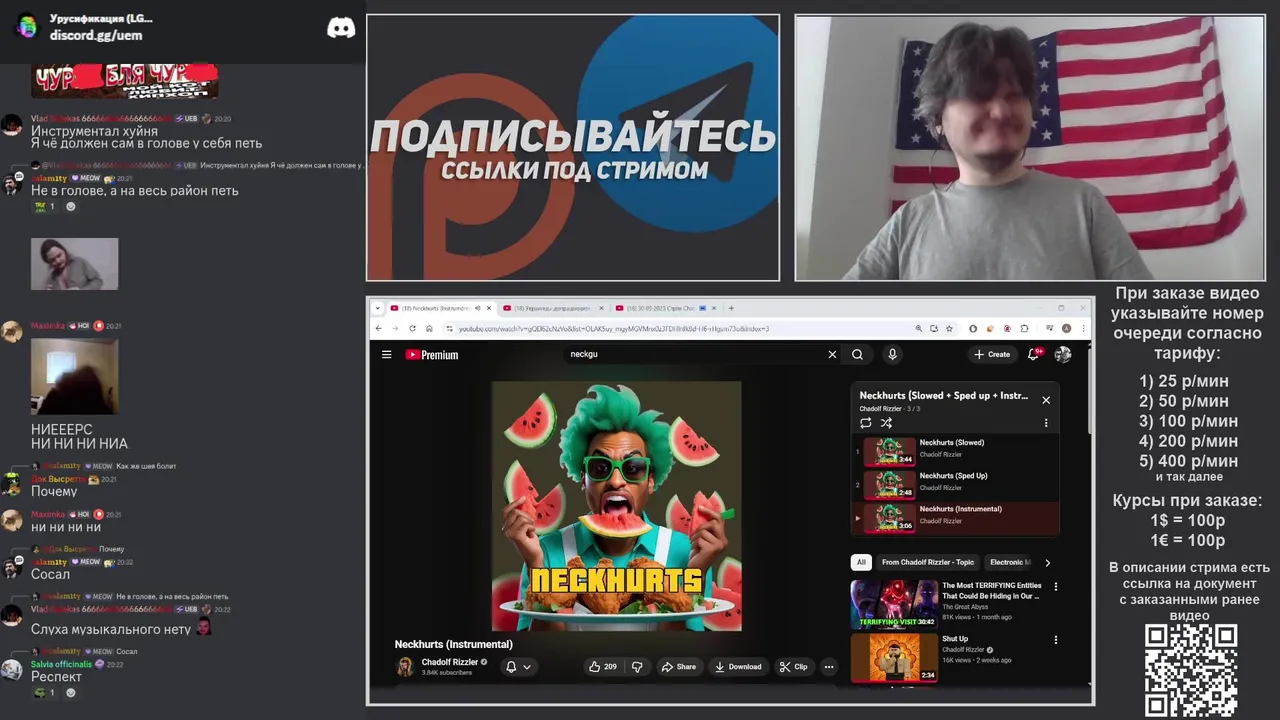Toggle playlist loop in the Neckhurts playlist

[866, 423]
